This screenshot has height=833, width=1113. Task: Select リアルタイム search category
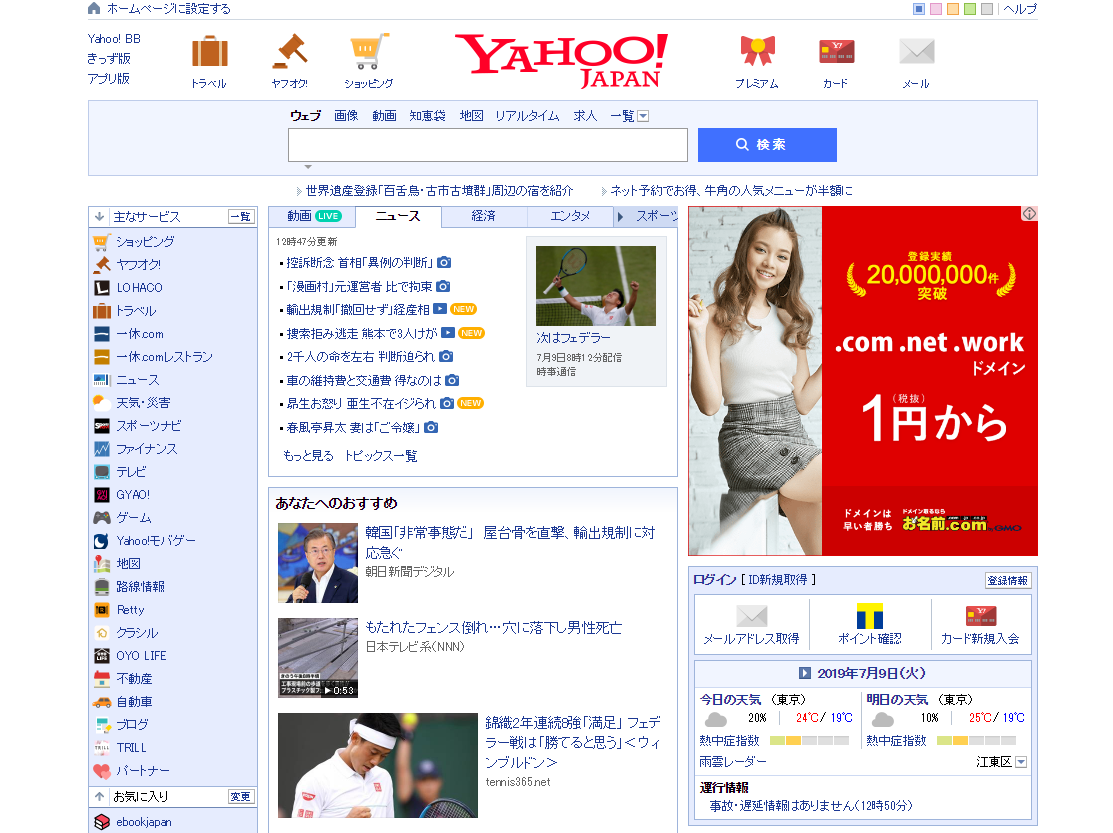(x=527, y=116)
